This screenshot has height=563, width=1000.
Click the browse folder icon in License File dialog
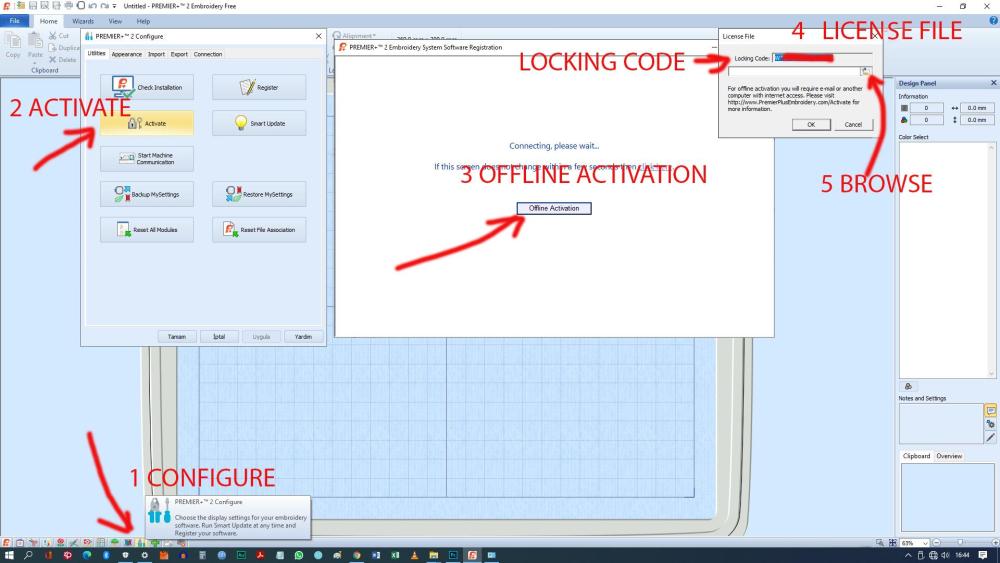point(866,71)
